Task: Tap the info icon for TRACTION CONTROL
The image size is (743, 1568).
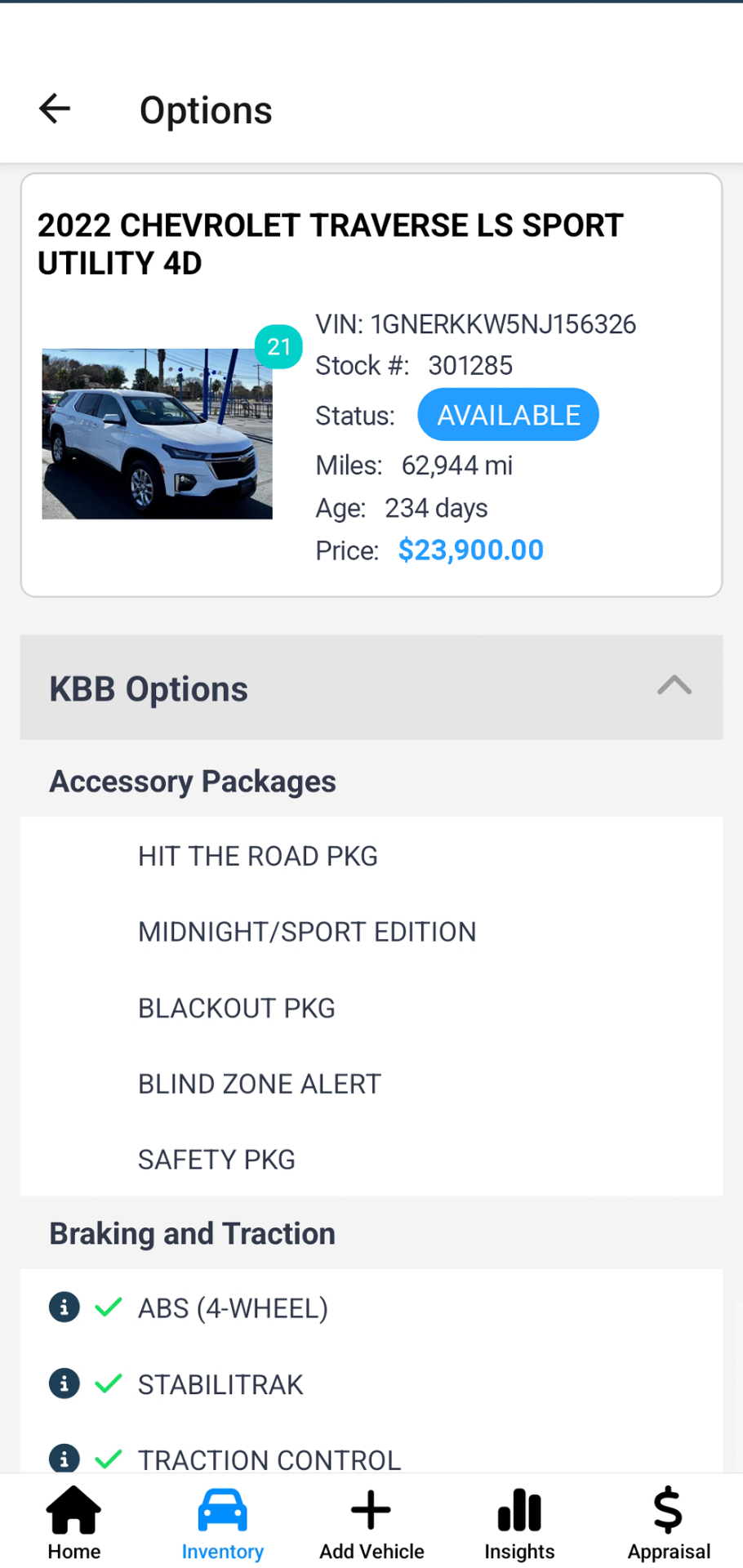Action: [64, 1459]
